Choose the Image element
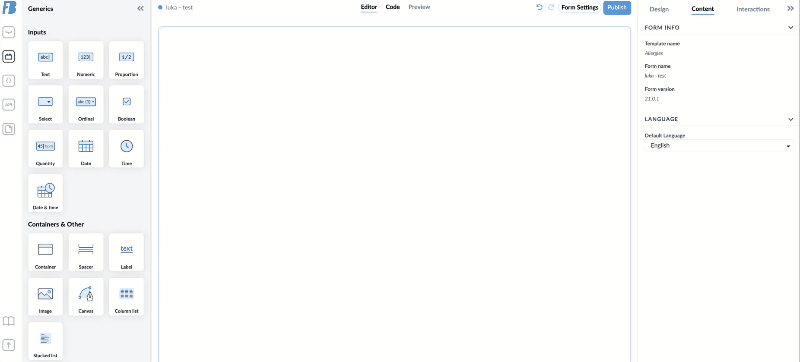Viewport: 800px width, 362px height. [x=45, y=297]
